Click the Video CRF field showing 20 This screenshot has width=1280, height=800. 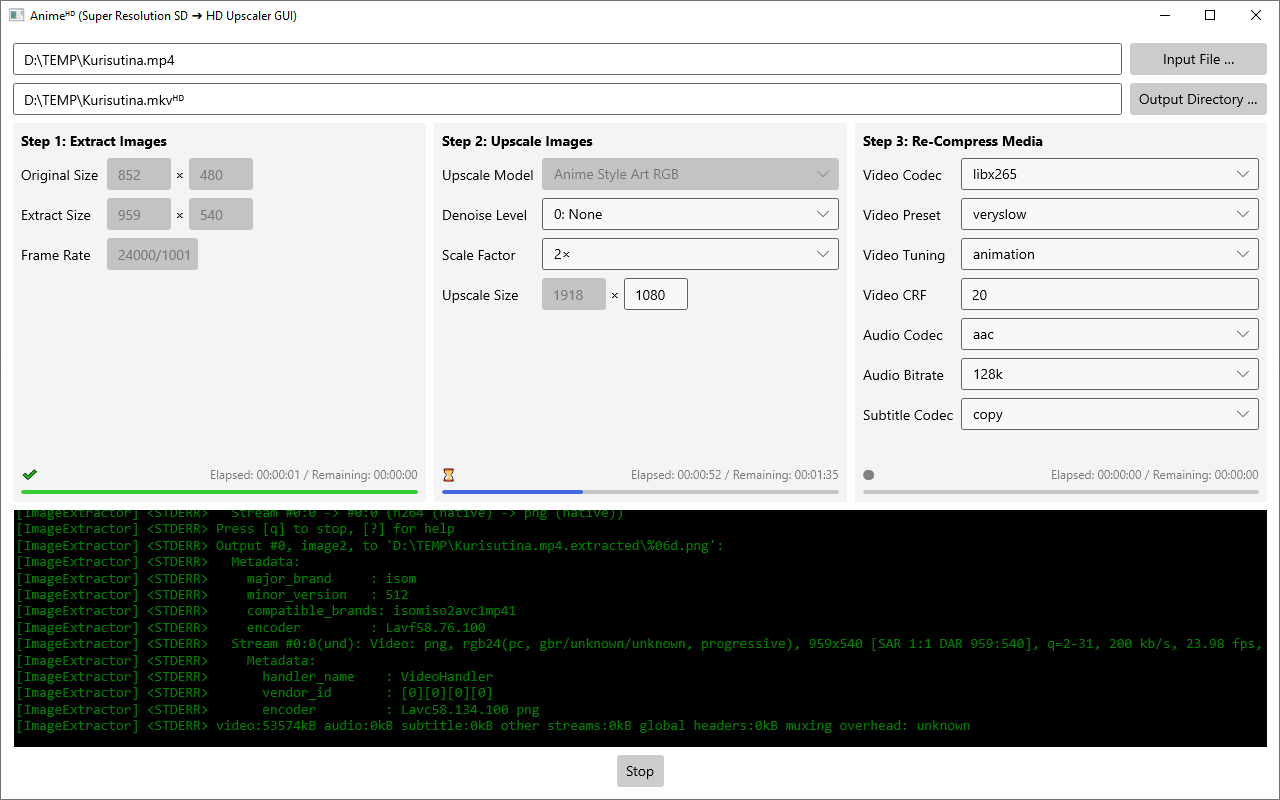click(x=1109, y=294)
